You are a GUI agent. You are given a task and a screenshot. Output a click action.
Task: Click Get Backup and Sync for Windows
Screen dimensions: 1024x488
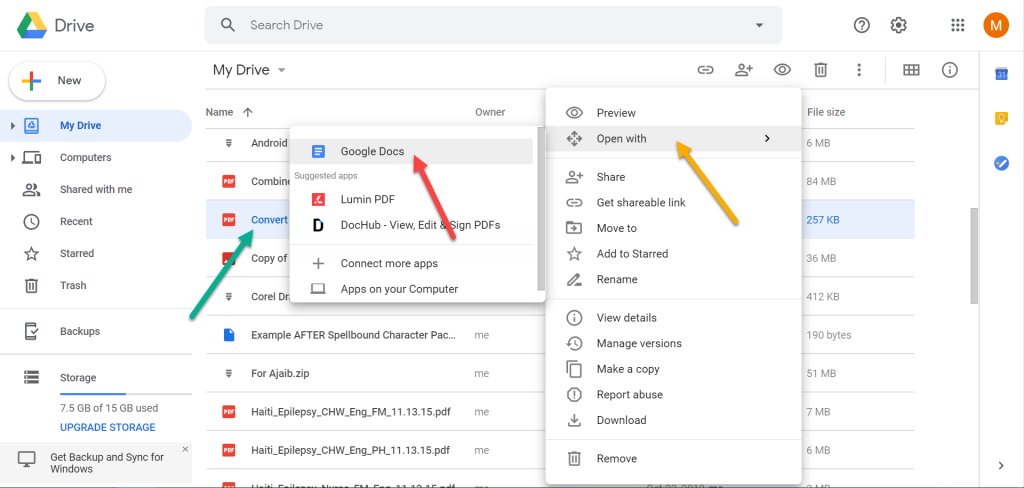tap(107, 463)
